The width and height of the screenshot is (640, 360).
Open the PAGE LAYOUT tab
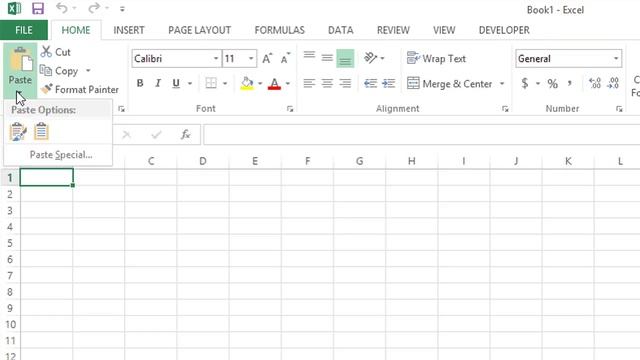click(x=200, y=30)
